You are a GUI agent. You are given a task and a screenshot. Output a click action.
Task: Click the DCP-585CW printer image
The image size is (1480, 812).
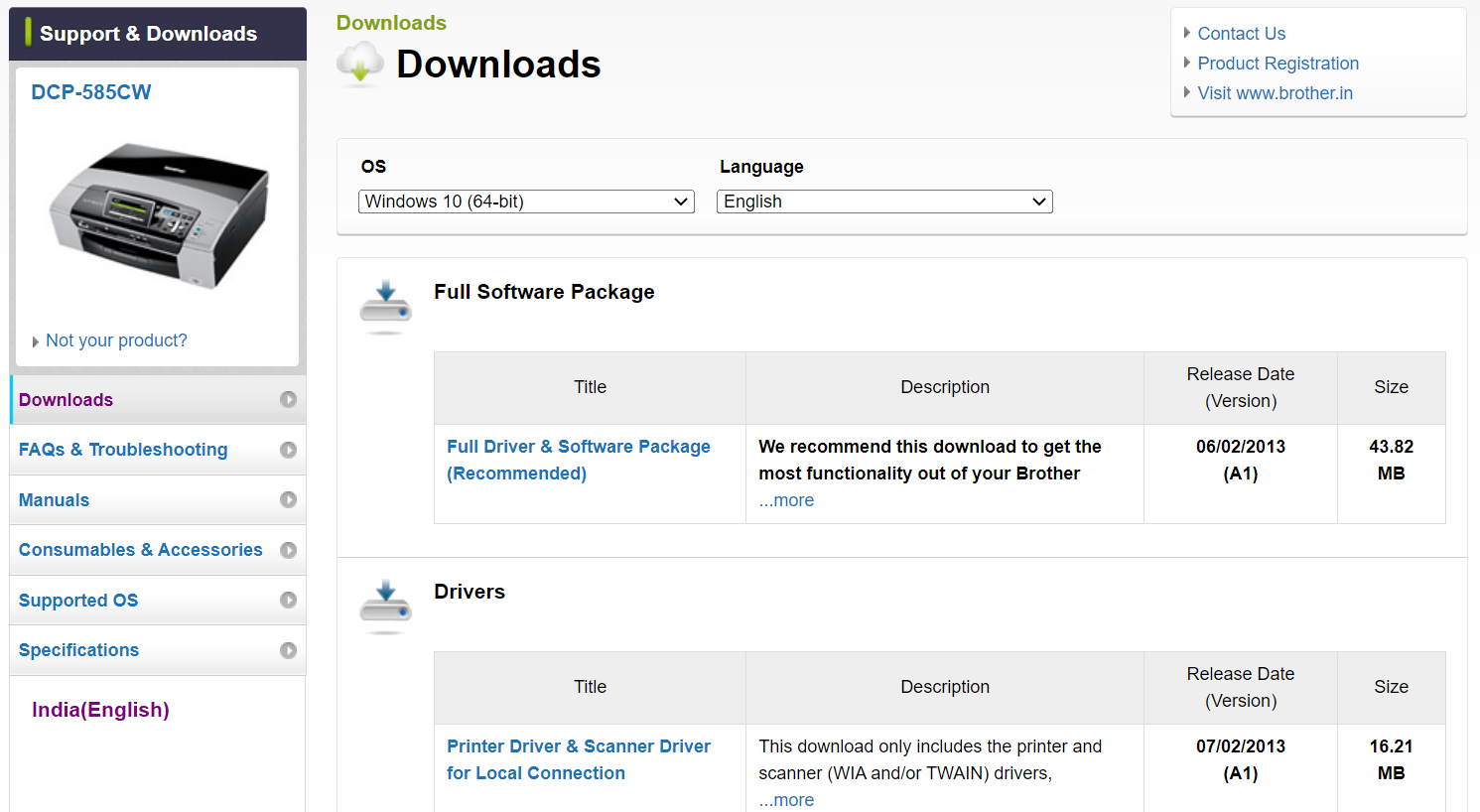click(159, 215)
